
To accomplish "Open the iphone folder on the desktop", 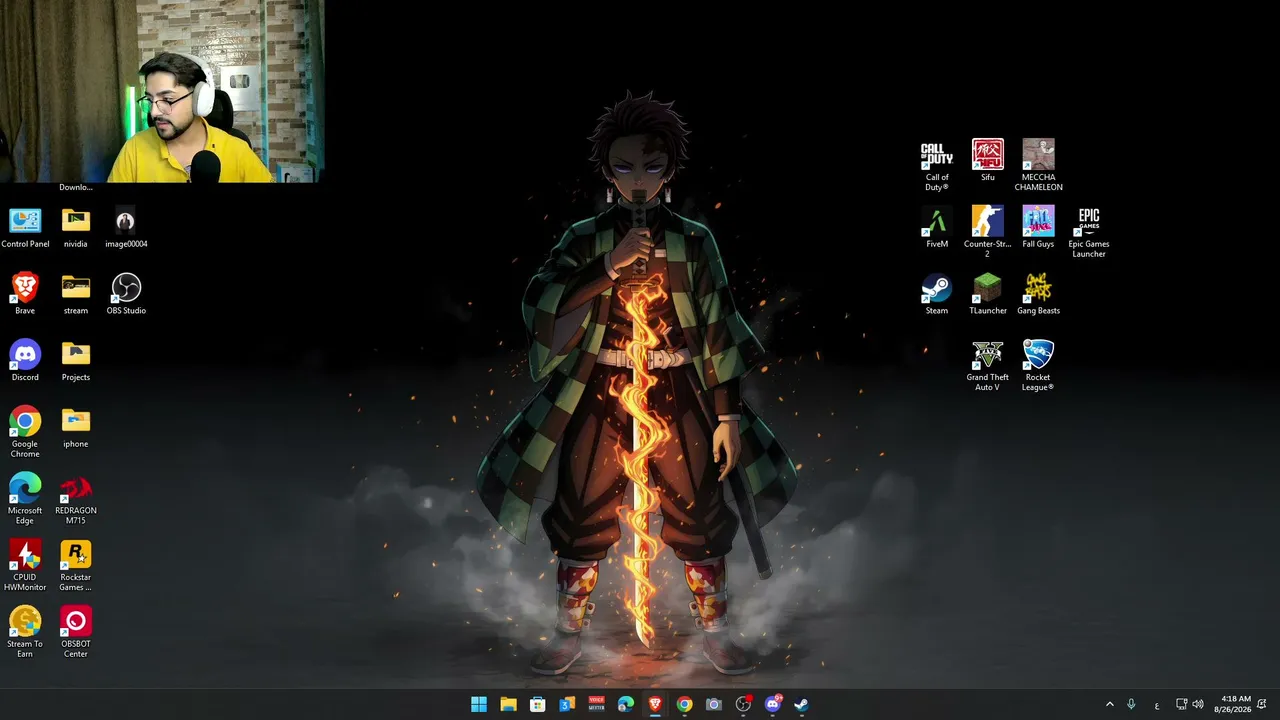I will point(76,428).
